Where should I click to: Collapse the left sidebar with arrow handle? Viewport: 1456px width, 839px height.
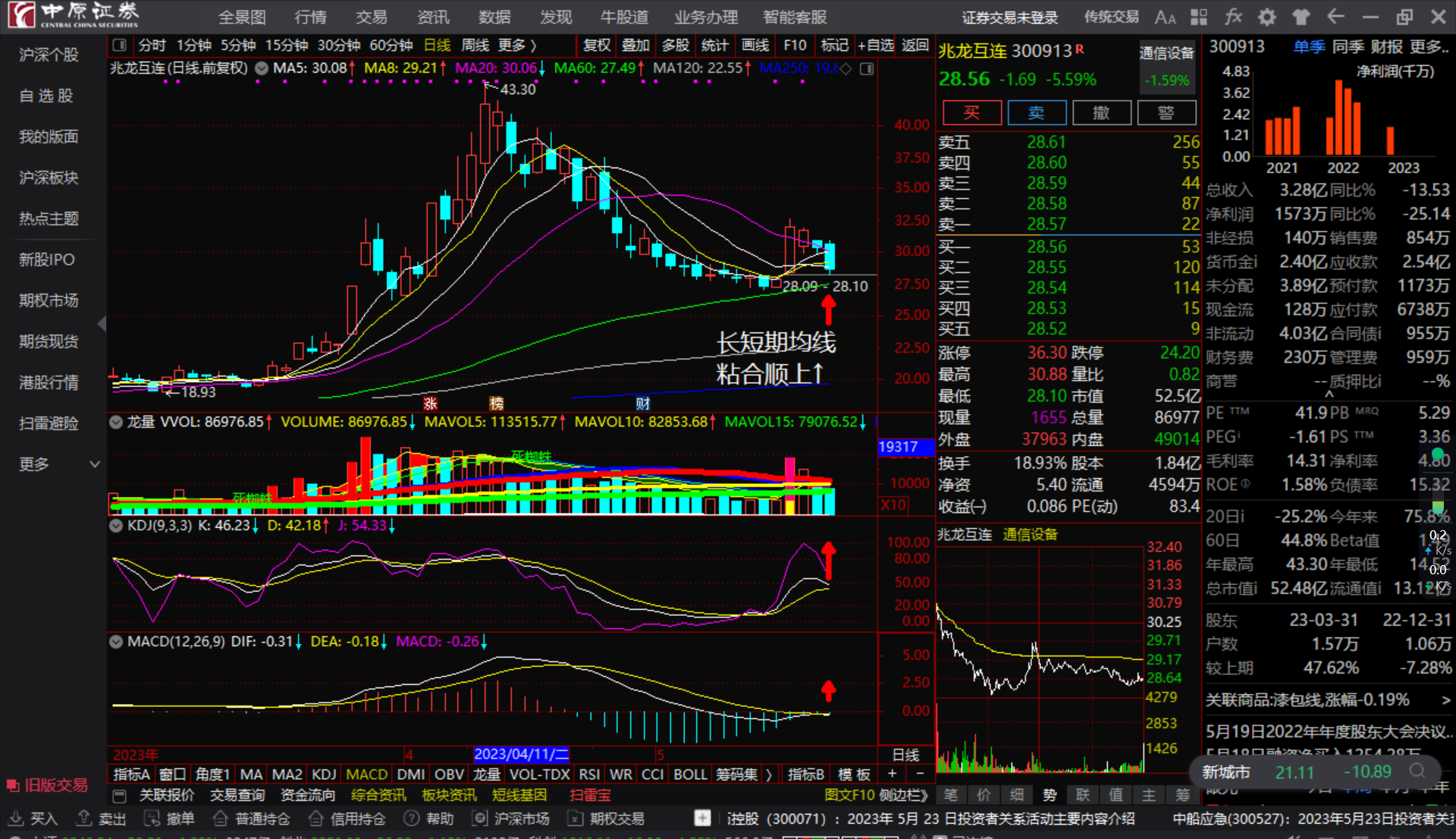pos(102,324)
